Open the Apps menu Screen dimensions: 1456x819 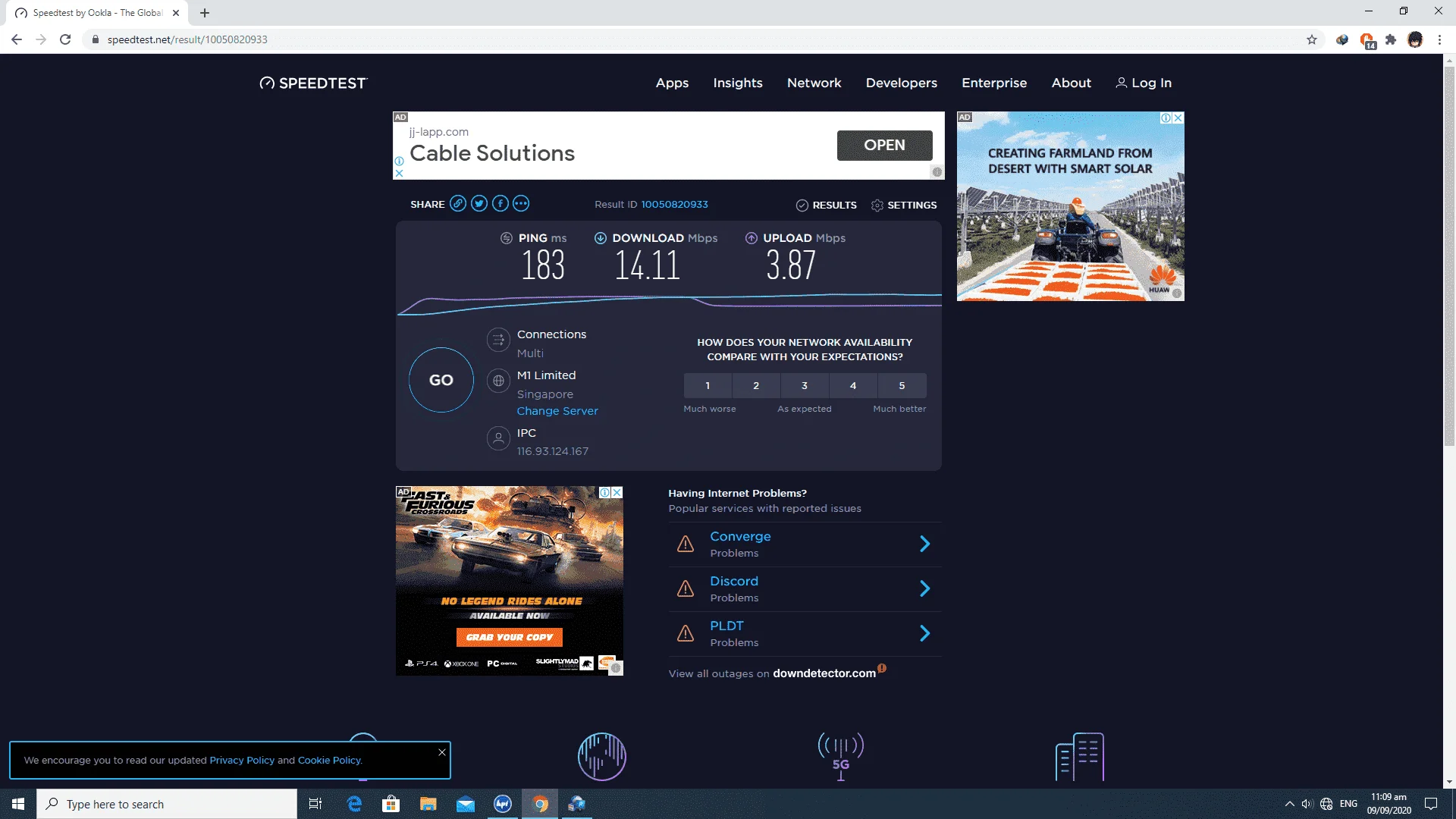pos(672,83)
